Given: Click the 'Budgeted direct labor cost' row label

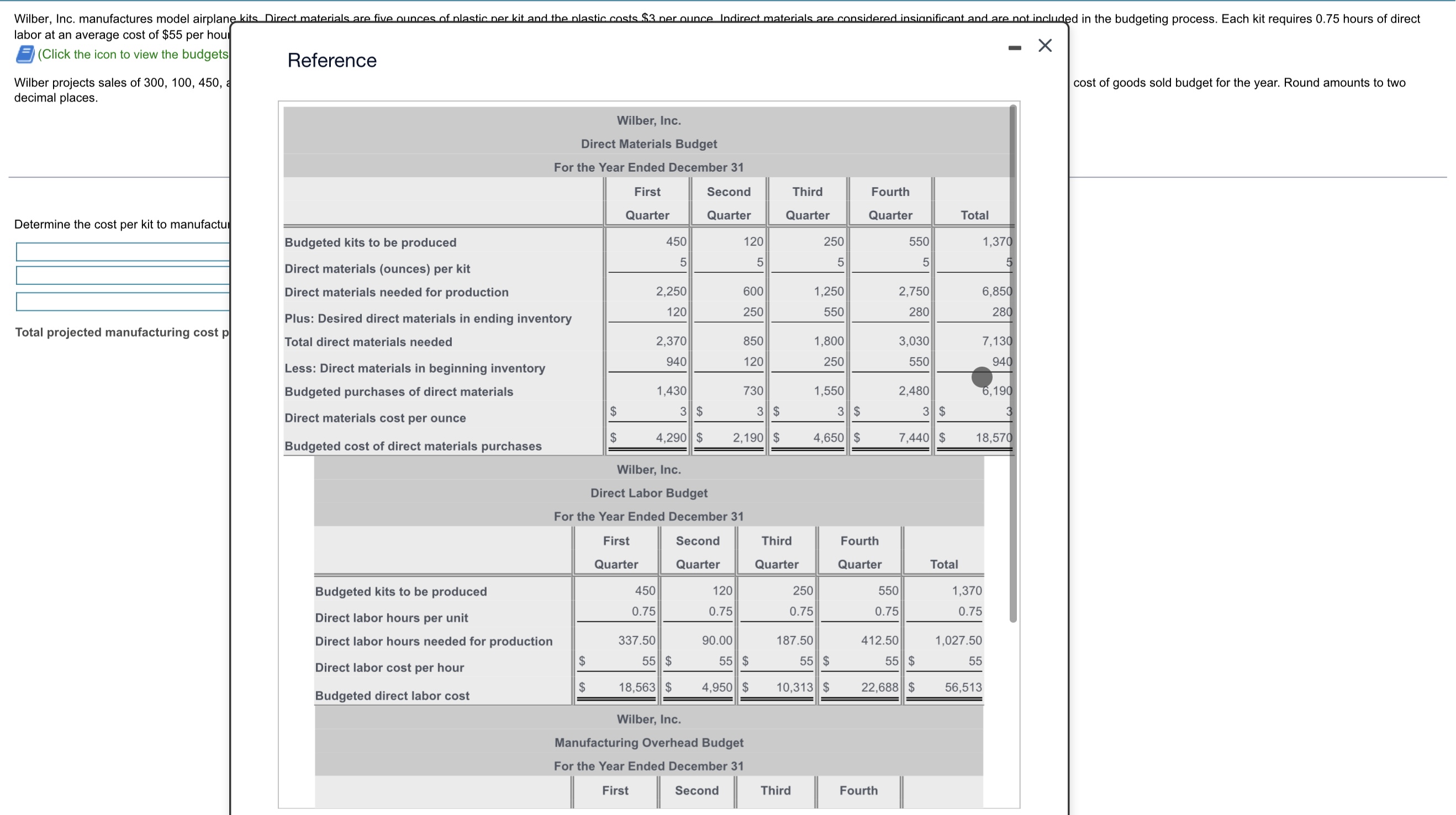Looking at the screenshot, I should (392, 696).
